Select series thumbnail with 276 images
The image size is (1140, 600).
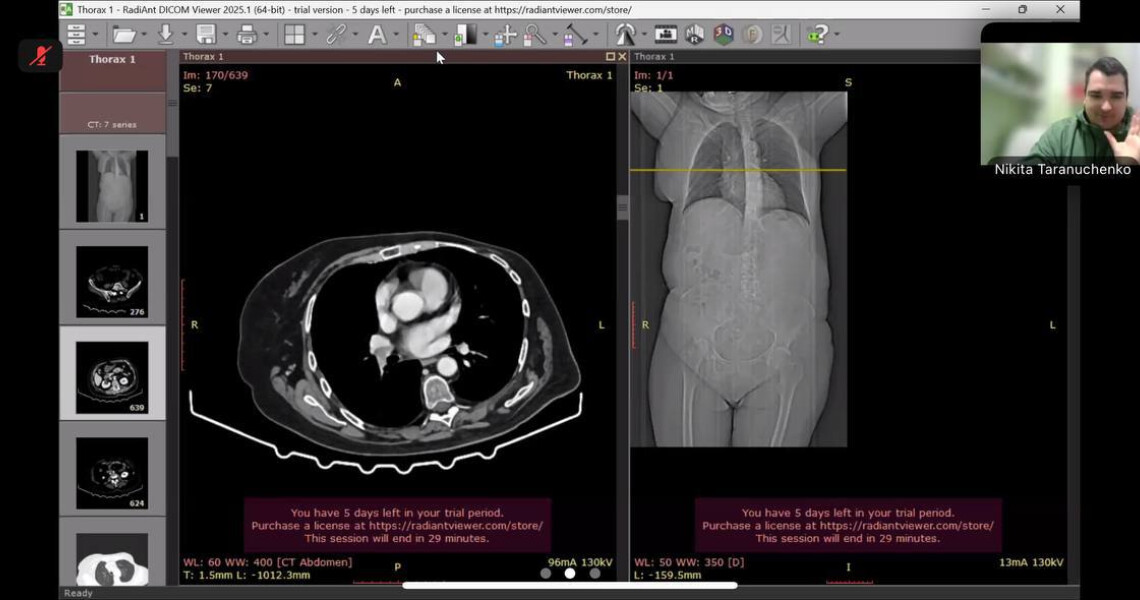(x=112, y=282)
